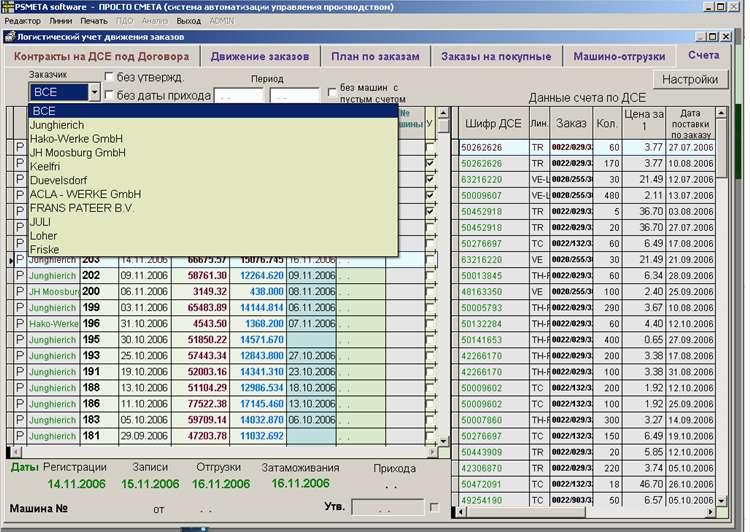Select the row with ДСЕ code 50452918

491,211
